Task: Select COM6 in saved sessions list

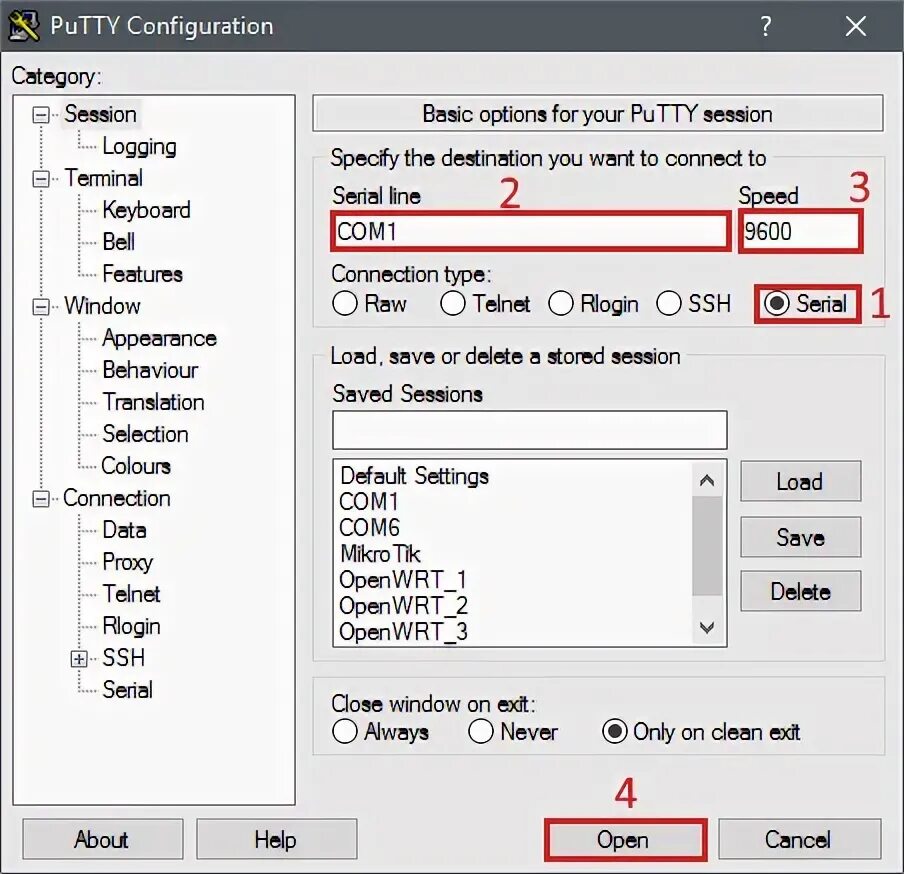Action: coord(369,528)
